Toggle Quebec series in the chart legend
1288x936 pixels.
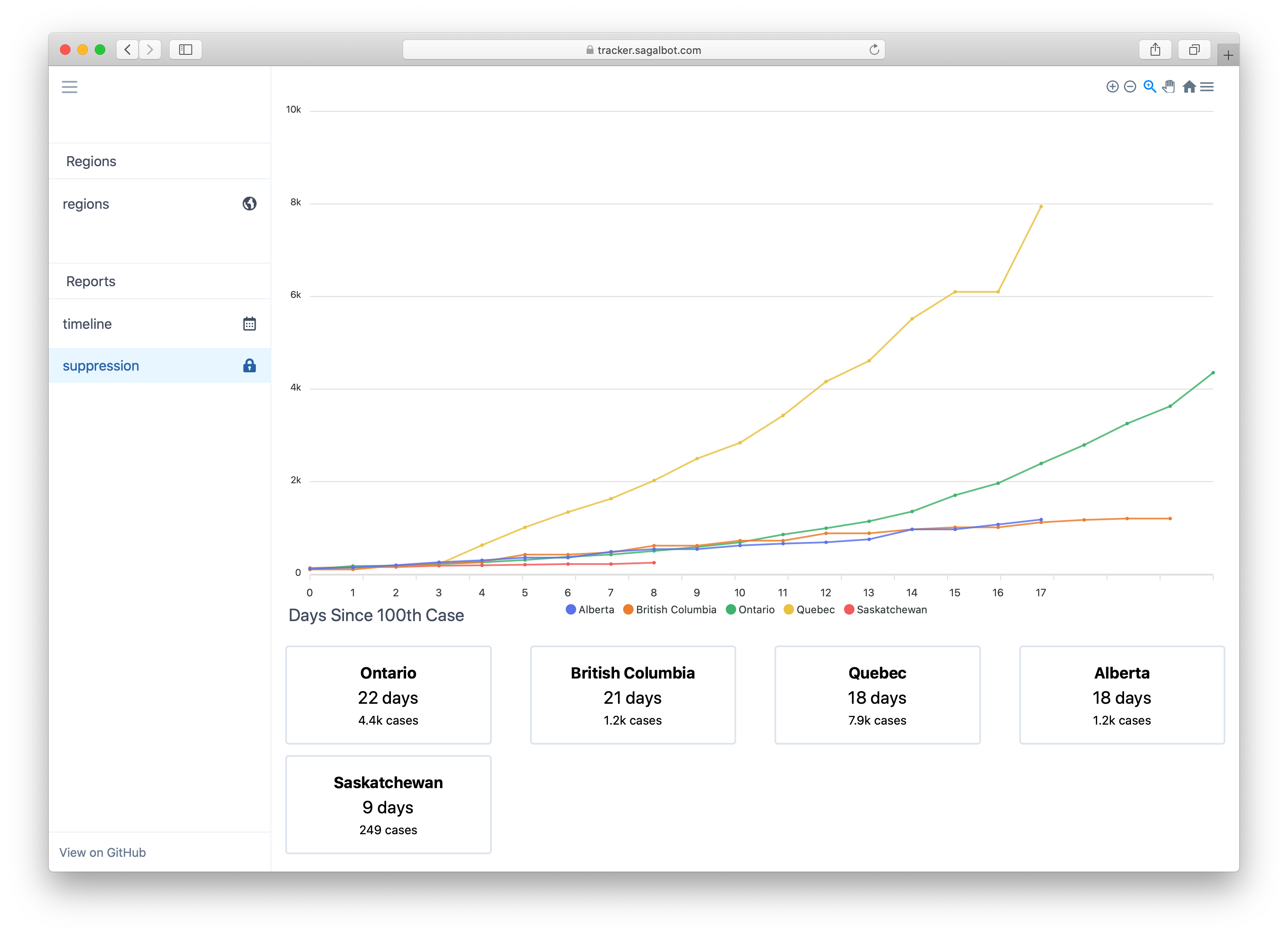tap(809, 609)
